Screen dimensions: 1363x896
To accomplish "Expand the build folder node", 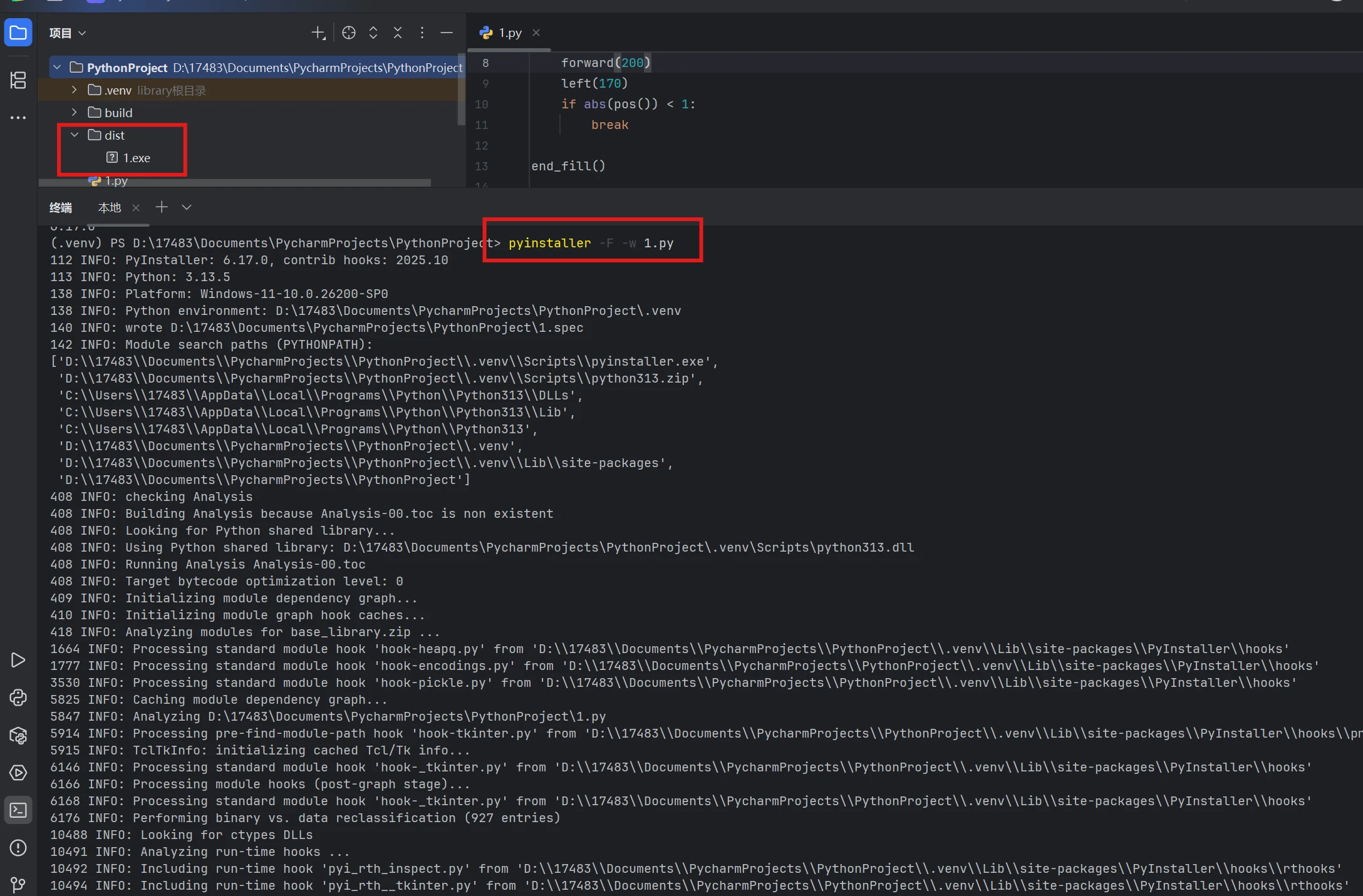I will click(x=73, y=113).
